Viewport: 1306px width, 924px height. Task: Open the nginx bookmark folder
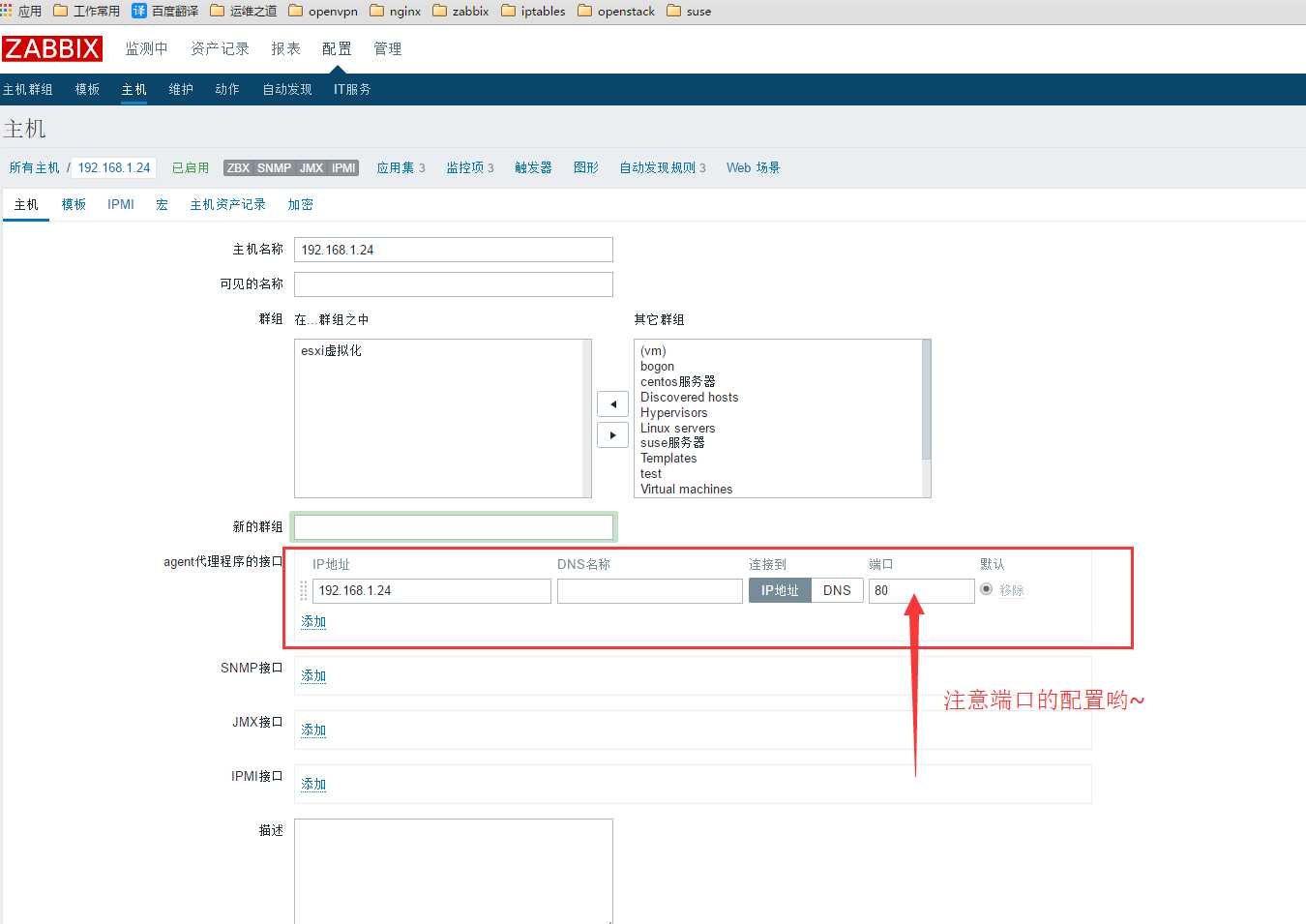point(395,11)
